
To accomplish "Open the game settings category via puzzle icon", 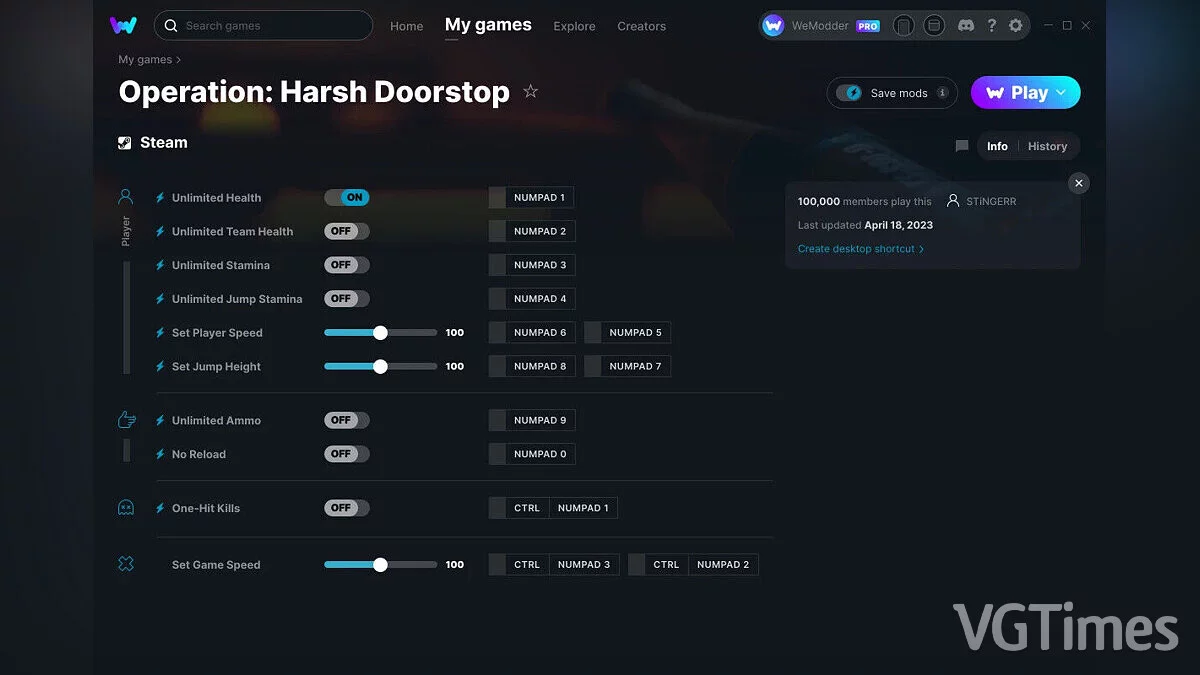I will pos(125,564).
